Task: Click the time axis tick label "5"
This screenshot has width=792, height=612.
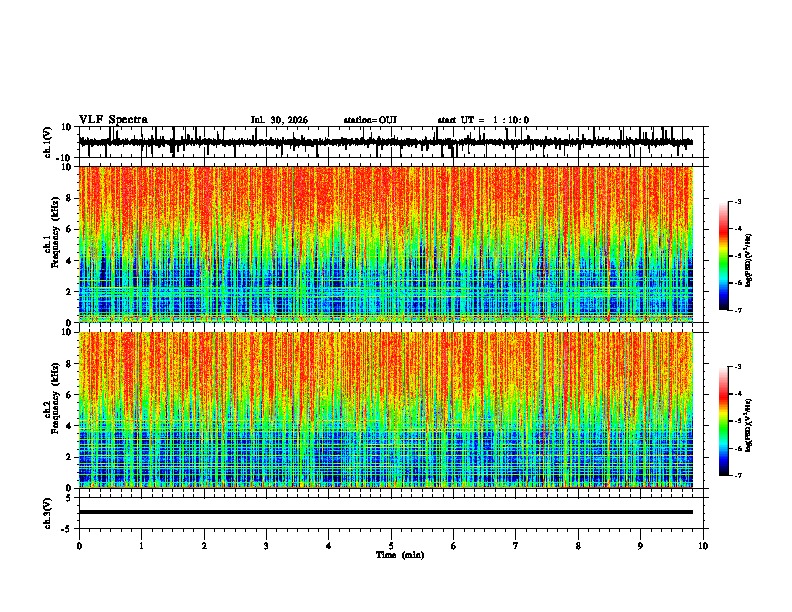Action: (391, 546)
